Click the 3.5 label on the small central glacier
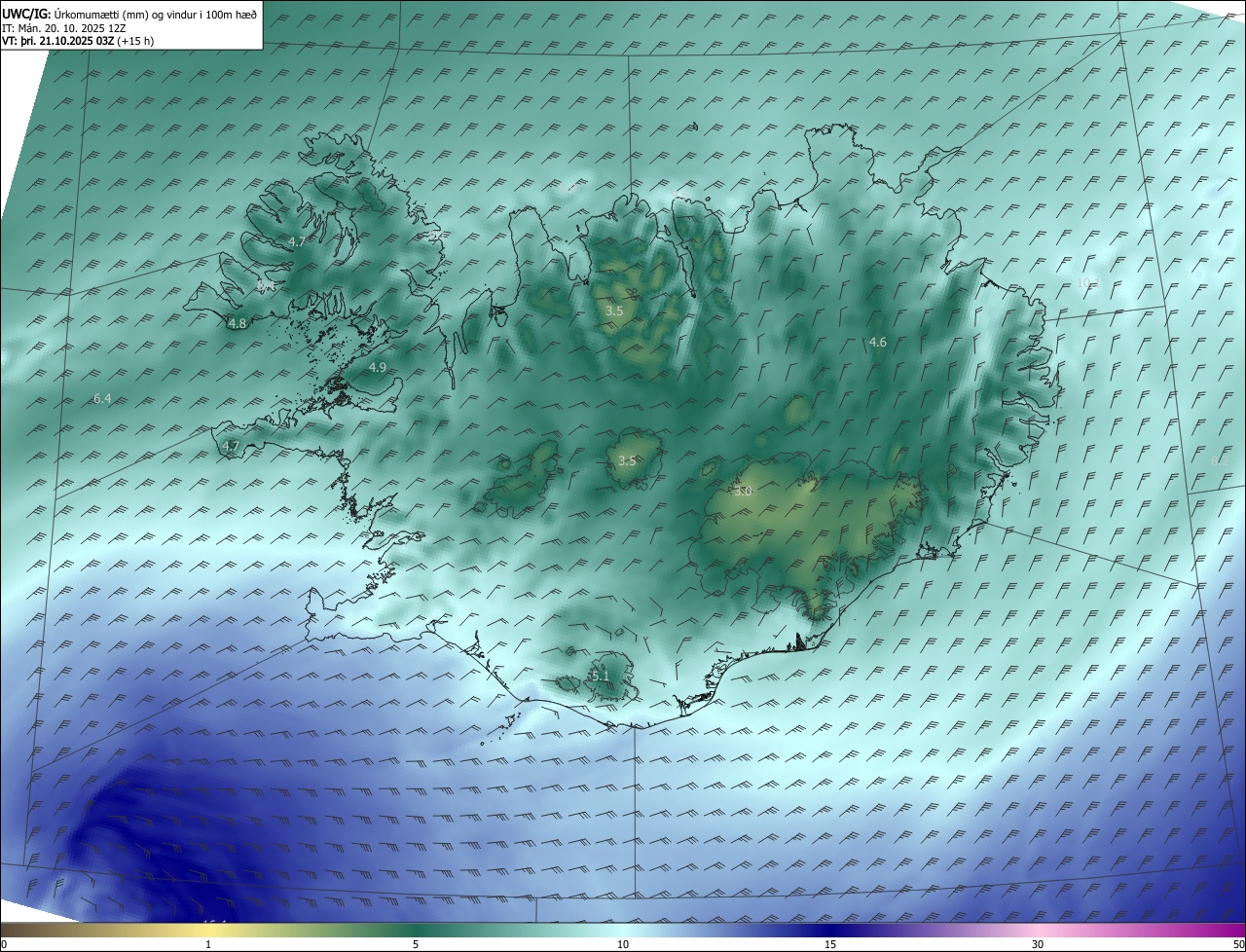1246x952 pixels. tap(627, 461)
